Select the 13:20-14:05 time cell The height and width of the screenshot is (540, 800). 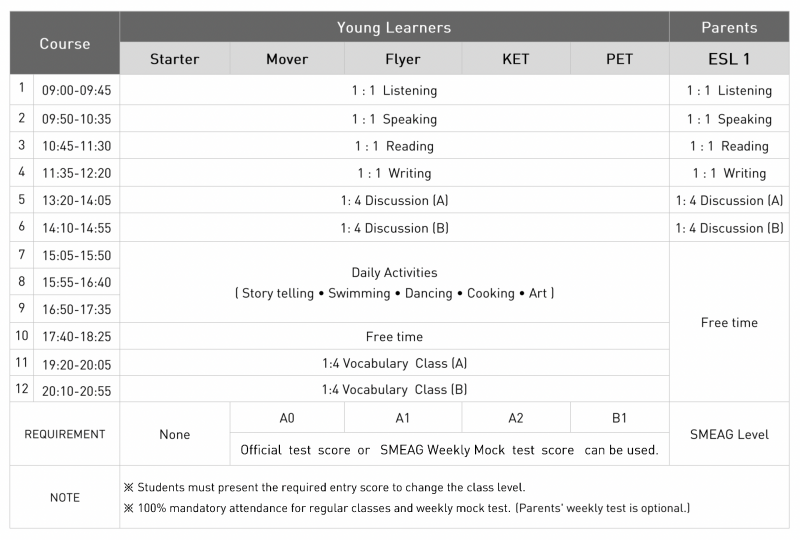pos(77,200)
